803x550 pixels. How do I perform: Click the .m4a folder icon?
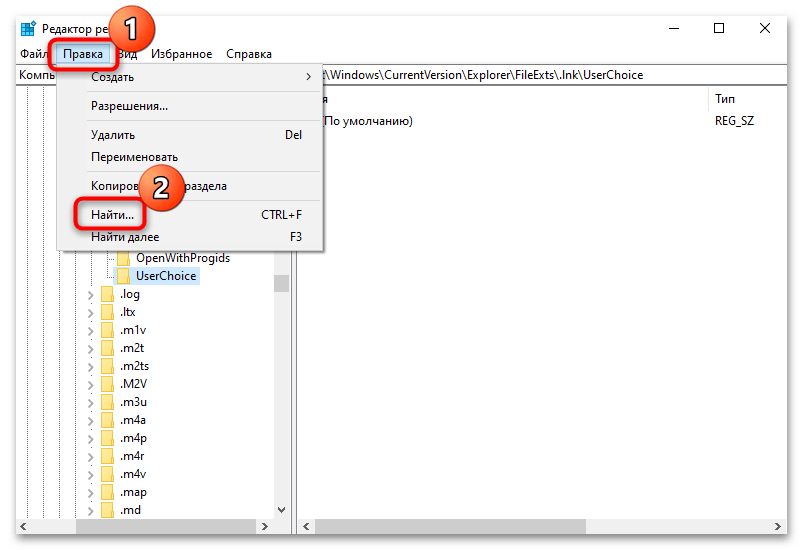pyautogui.click(x=107, y=420)
